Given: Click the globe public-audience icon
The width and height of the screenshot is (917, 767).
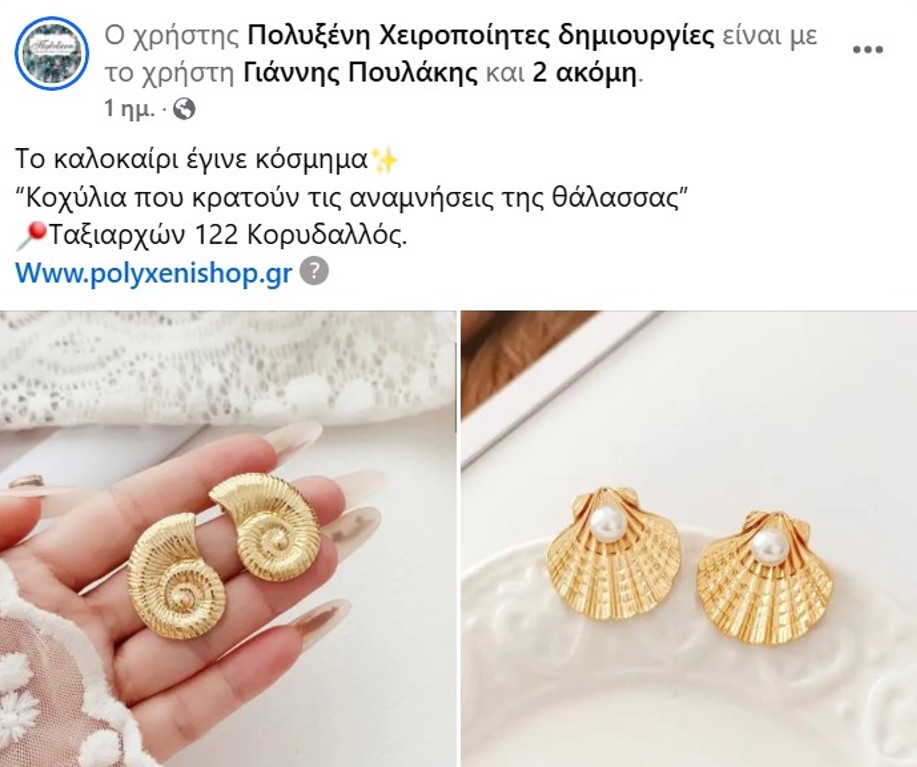Looking at the screenshot, I should pos(185,109).
